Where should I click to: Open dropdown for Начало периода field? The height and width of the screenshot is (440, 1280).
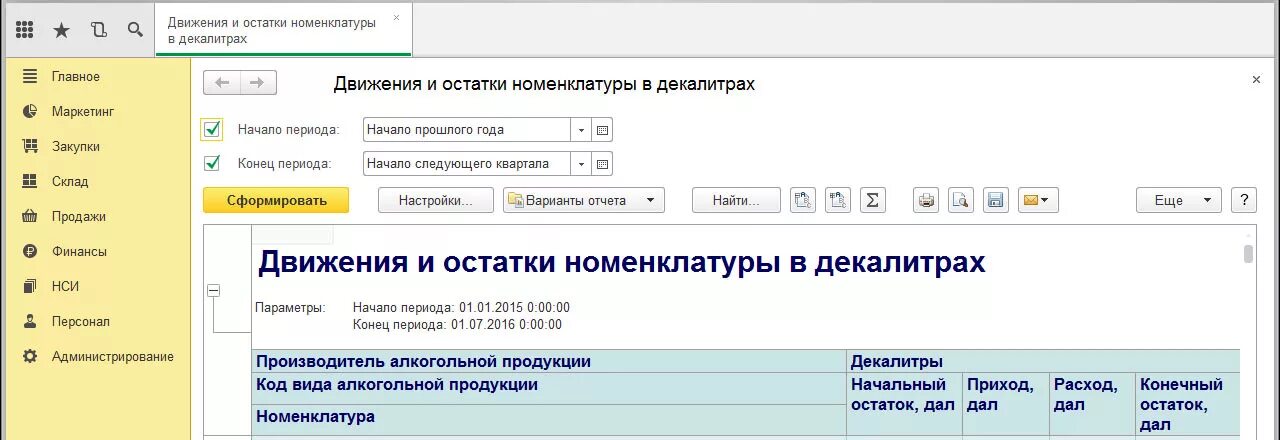coord(581,130)
